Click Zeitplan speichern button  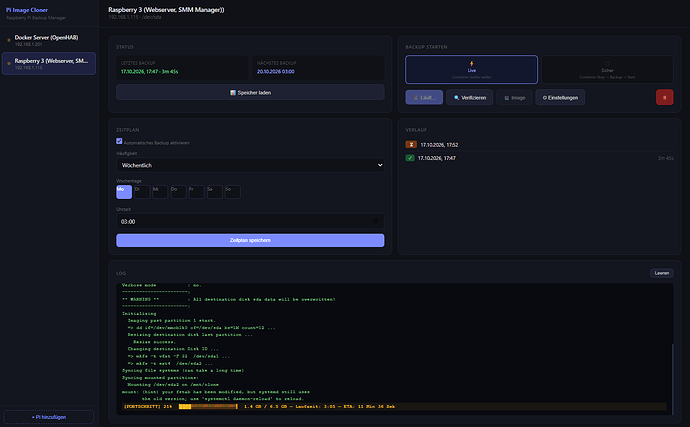point(250,240)
